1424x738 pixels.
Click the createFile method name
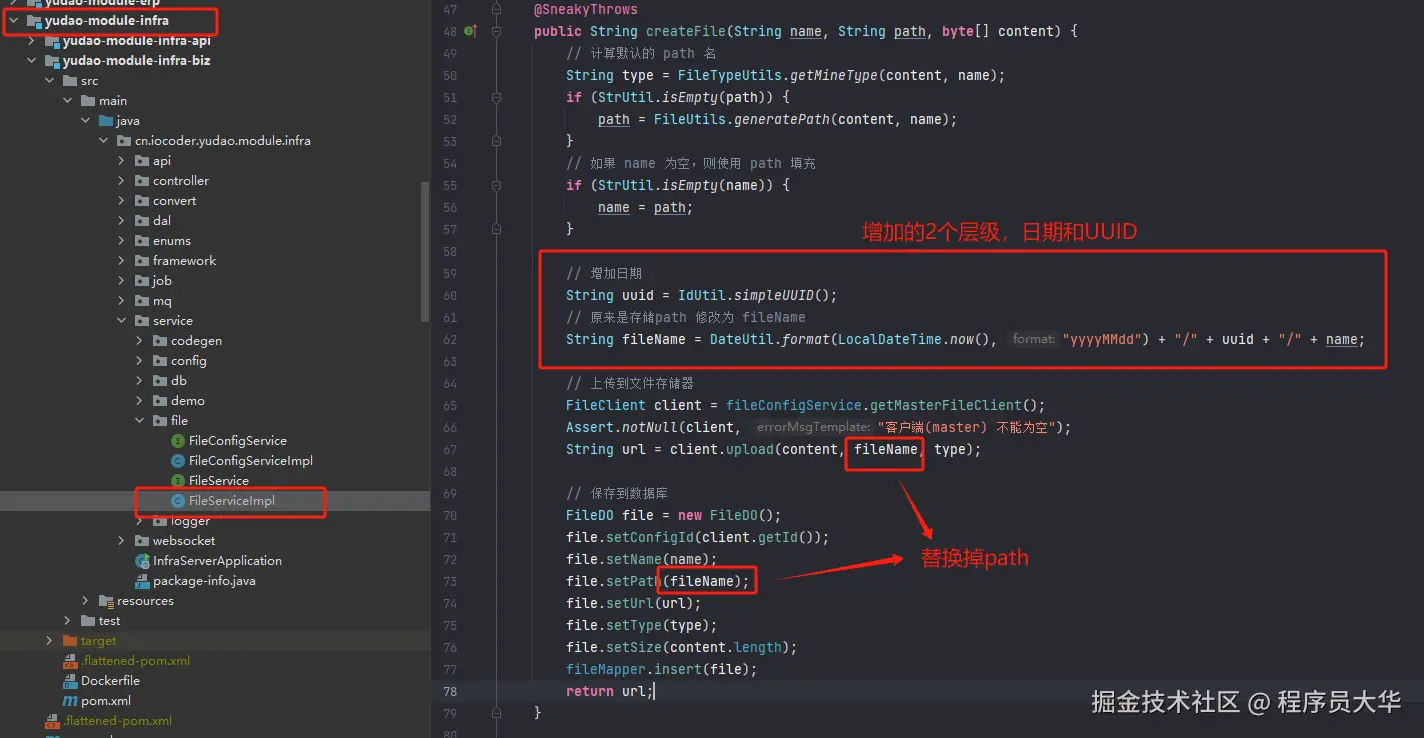pyautogui.click(x=686, y=31)
